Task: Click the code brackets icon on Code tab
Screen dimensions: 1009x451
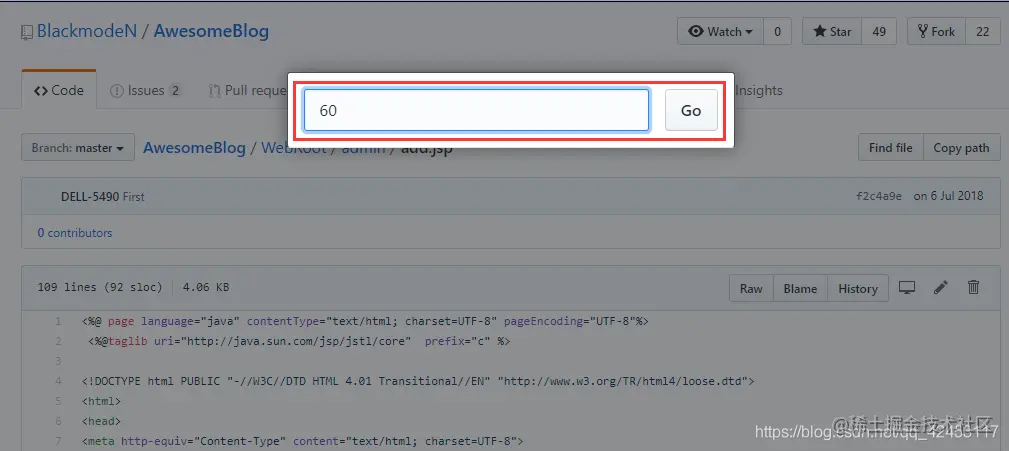Action: click(x=41, y=91)
